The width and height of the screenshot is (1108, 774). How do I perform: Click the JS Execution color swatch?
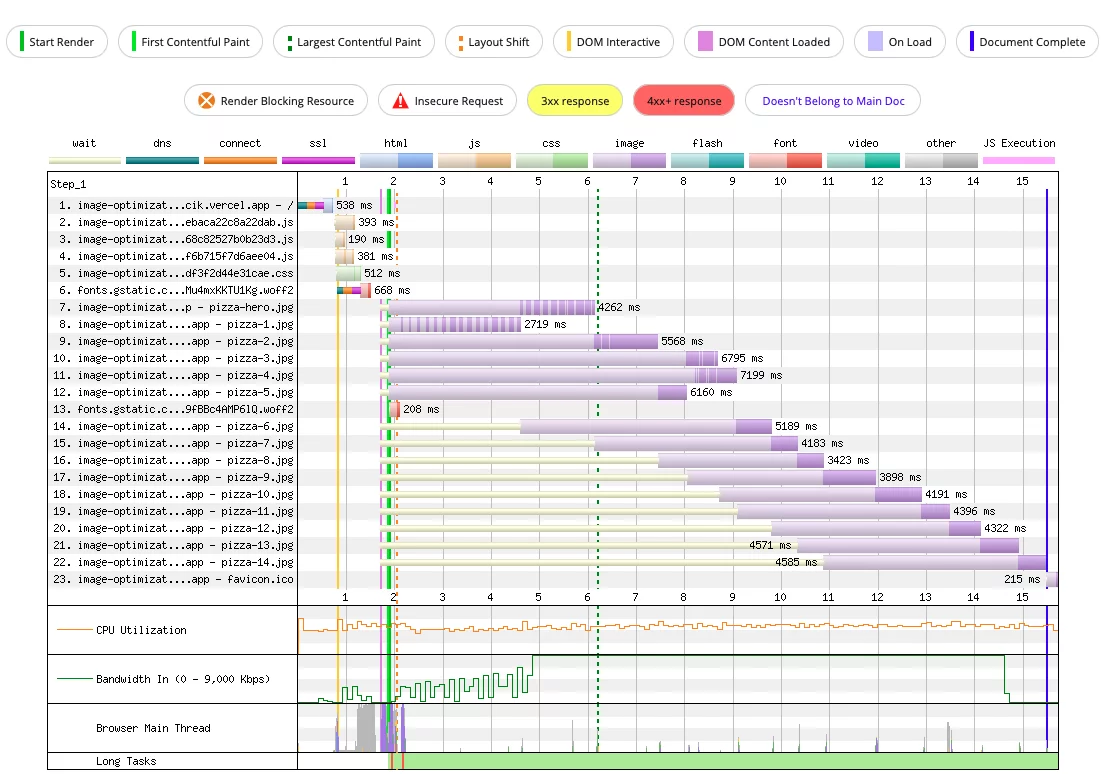pos(1019,160)
